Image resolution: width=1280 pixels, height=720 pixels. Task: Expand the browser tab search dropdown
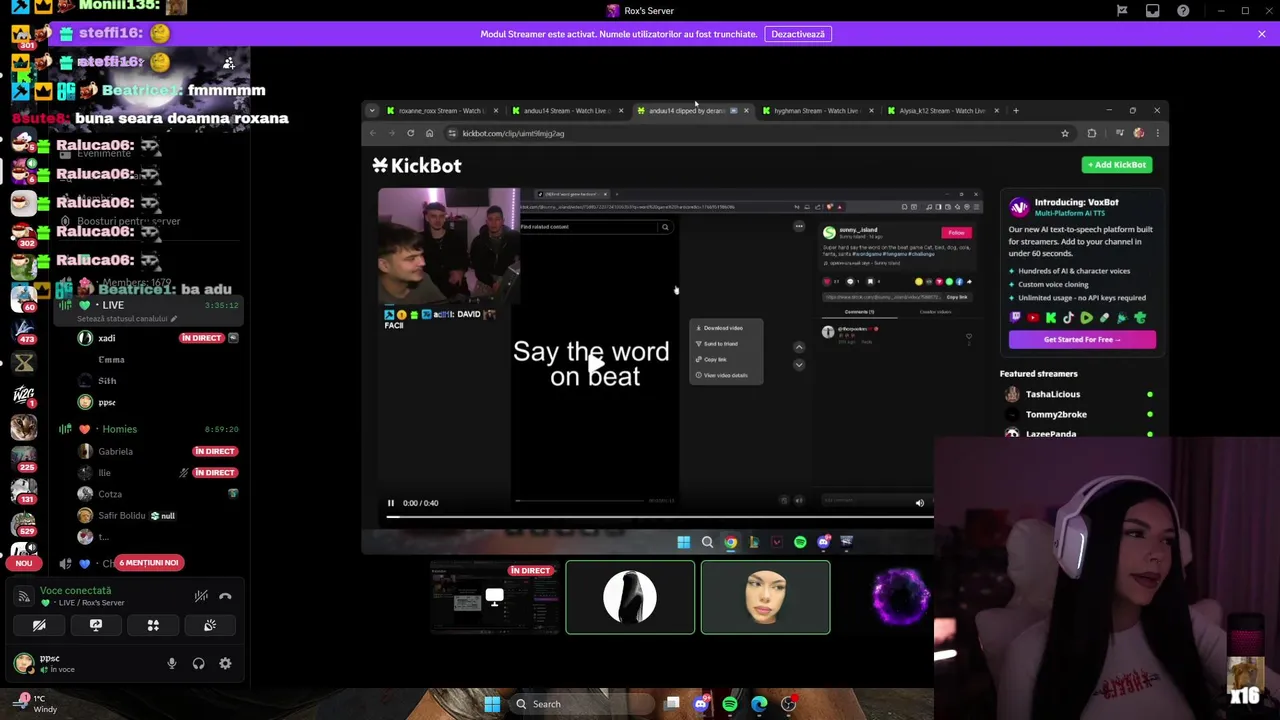pyautogui.click(x=372, y=111)
